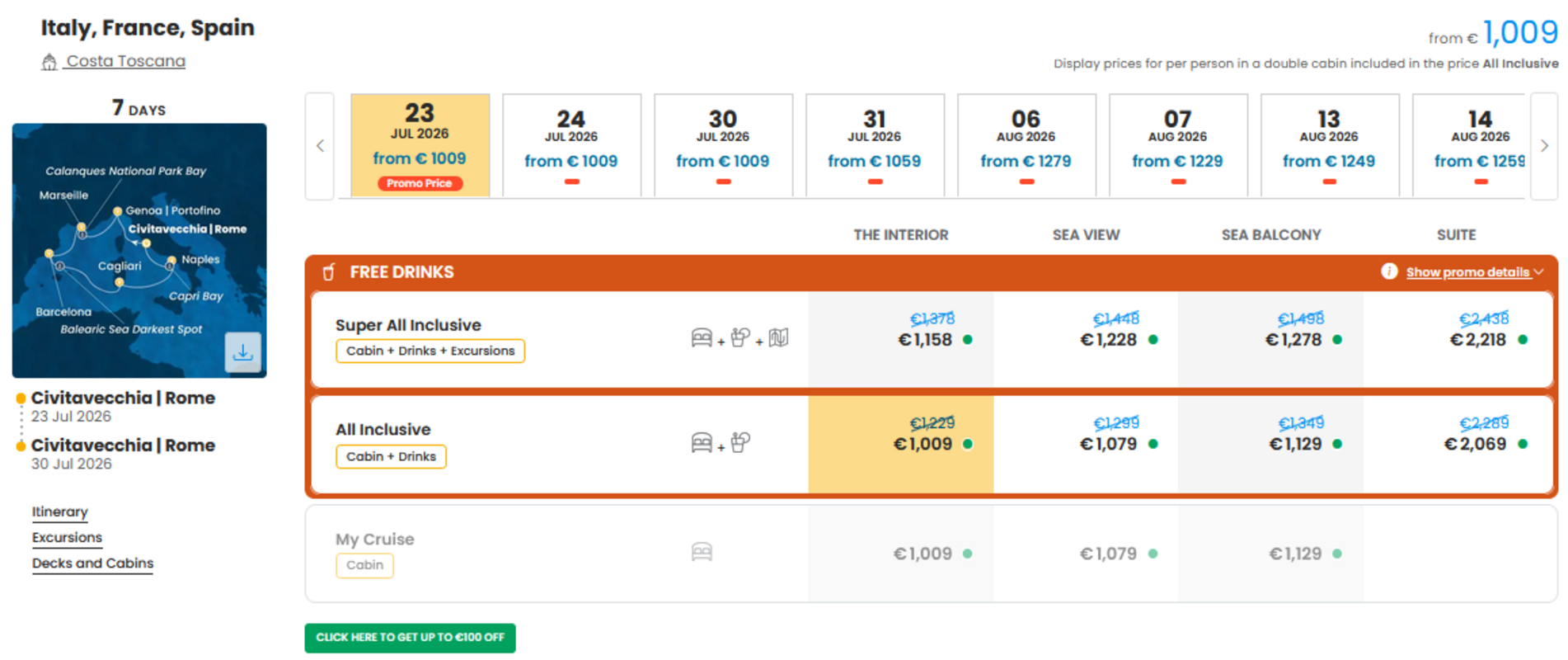Show previous departure dates
The image size is (1568, 660).
[x=320, y=146]
